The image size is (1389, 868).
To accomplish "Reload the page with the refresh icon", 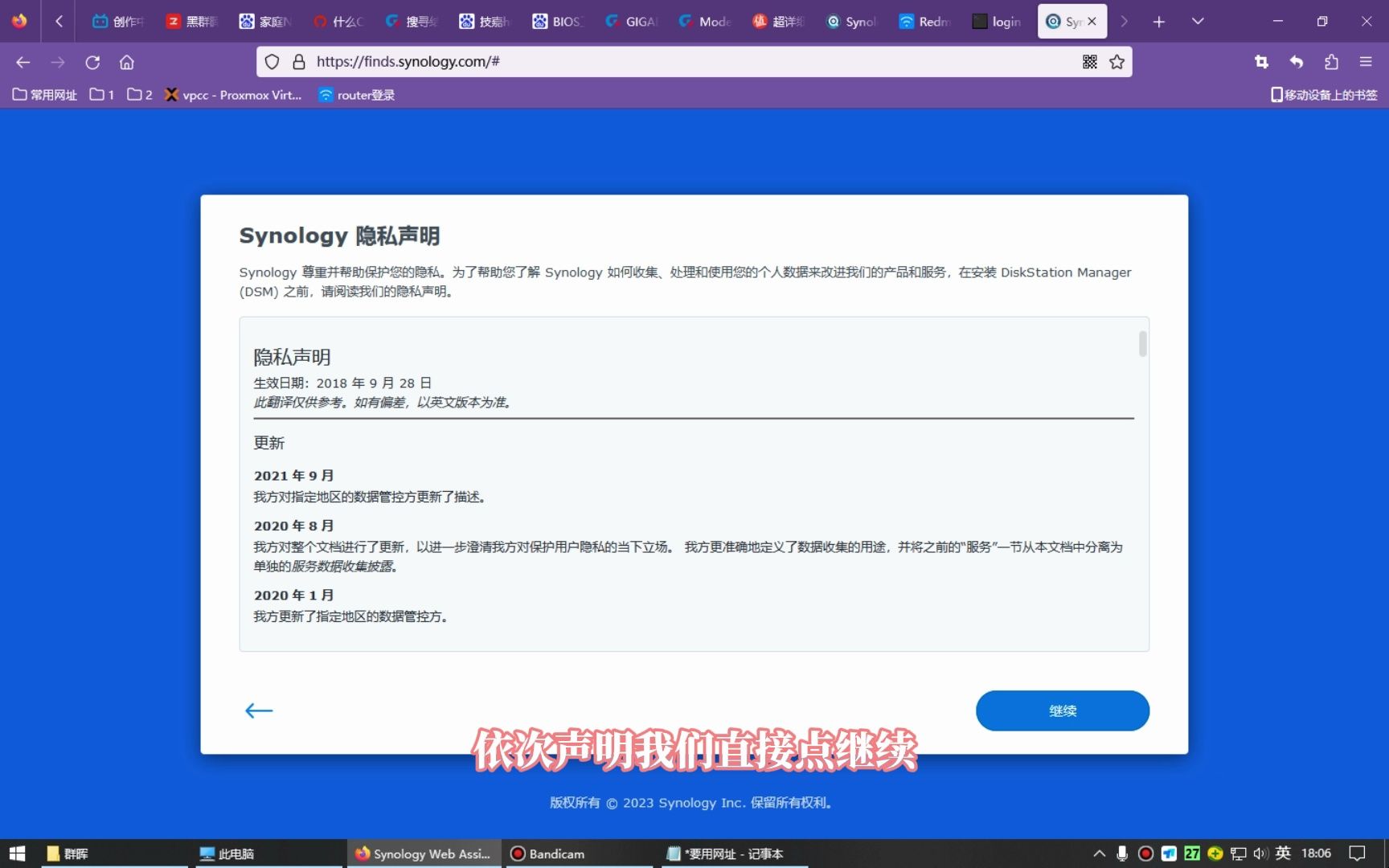I will pos(92,62).
